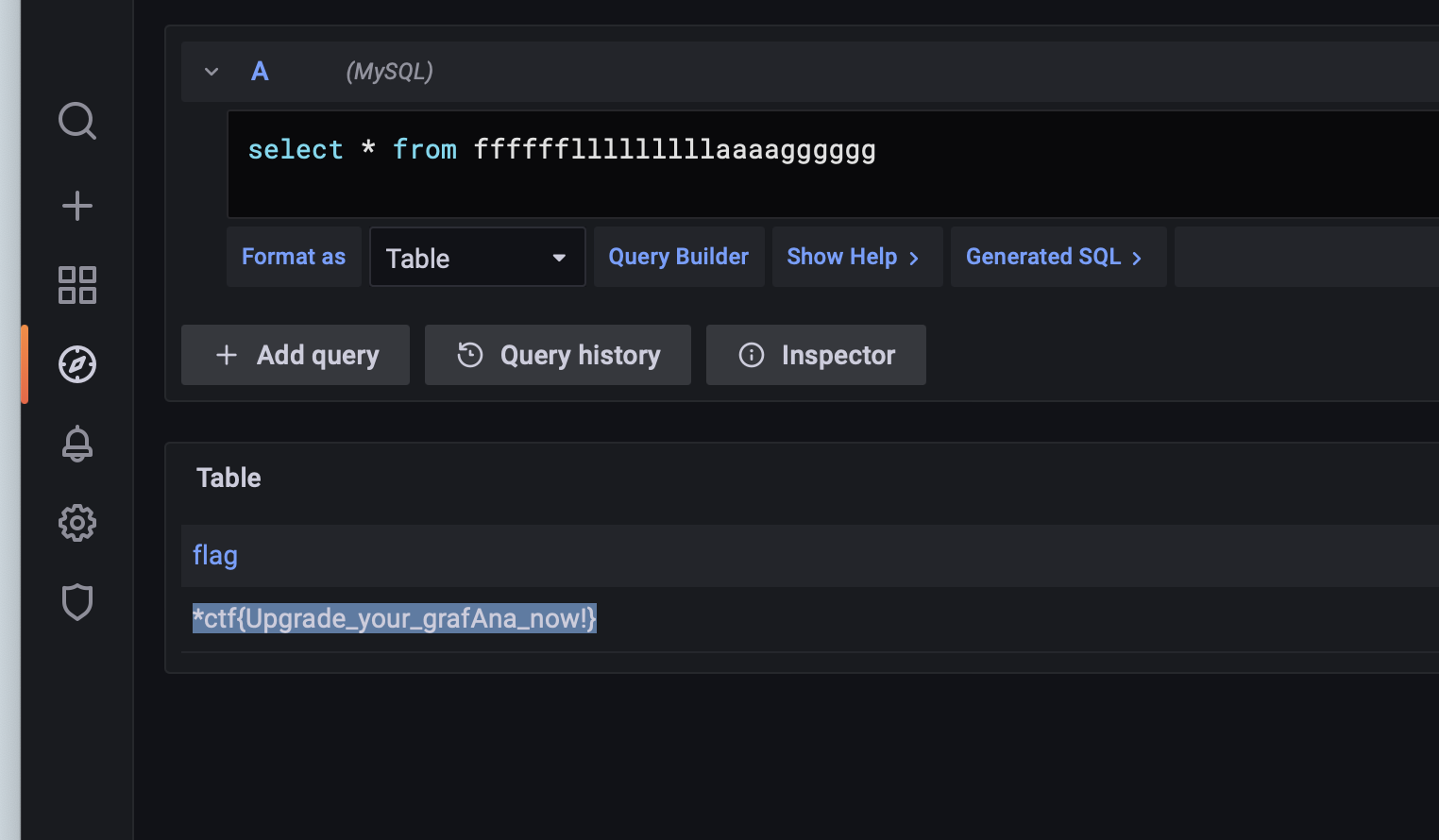Click the Create plus icon

(x=77, y=205)
